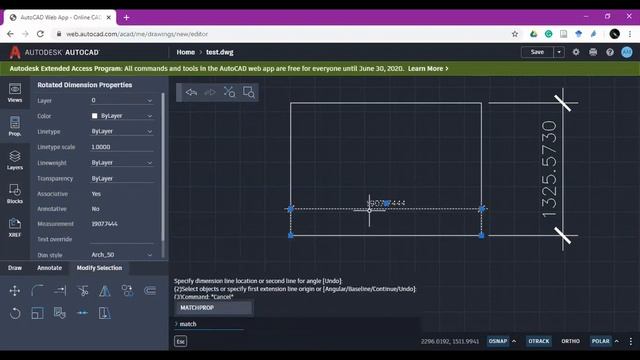Open the Save dropdown arrow
Viewport: 640px width, 360px height.
pos(559,52)
